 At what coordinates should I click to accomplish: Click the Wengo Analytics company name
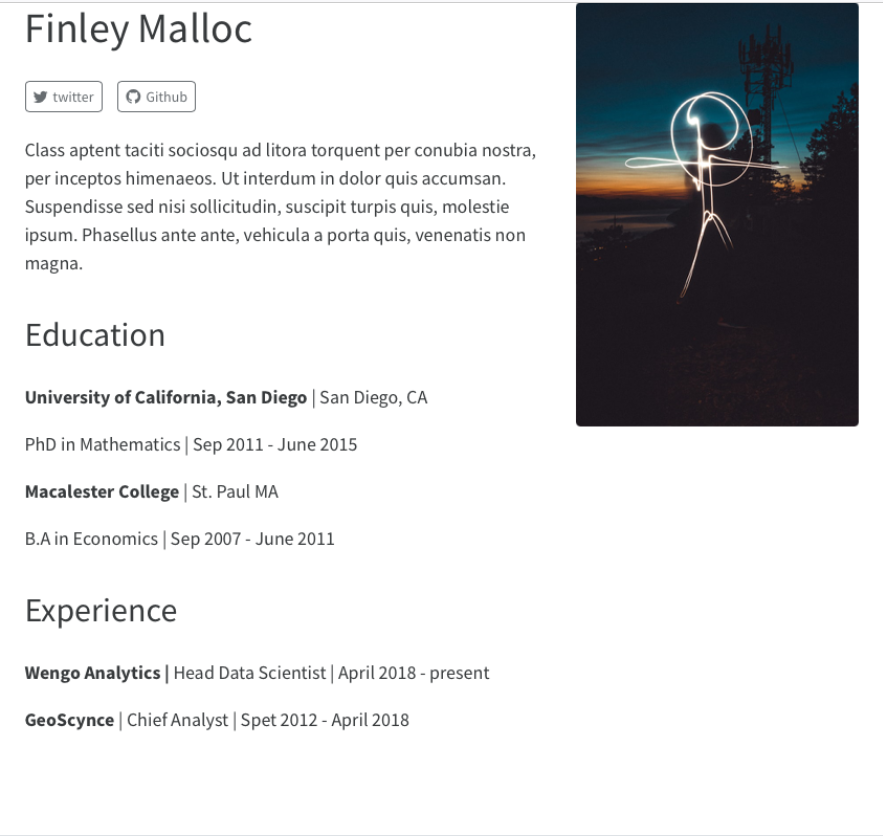[93, 673]
